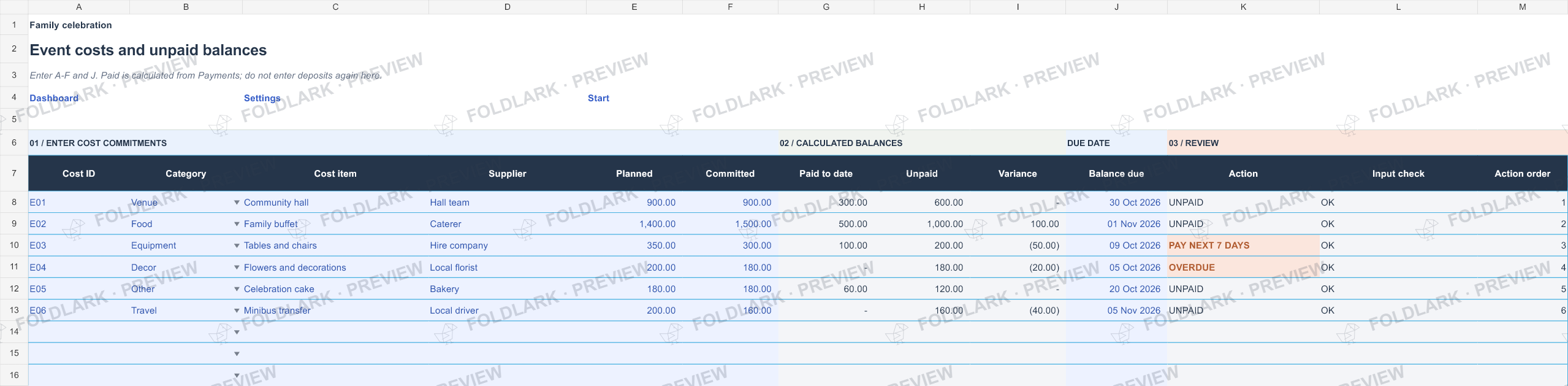Select cost ID cell E04
1568x386 pixels.
tap(78, 268)
